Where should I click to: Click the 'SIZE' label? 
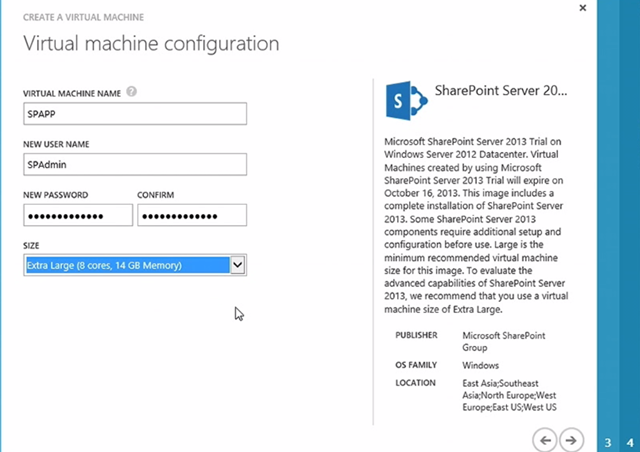pyautogui.click(x=31, y=245)
